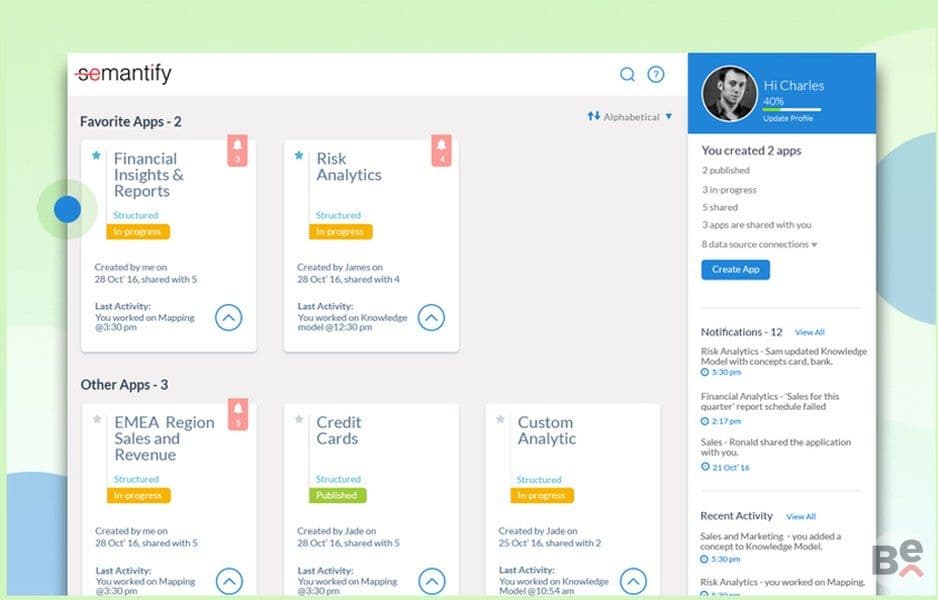This screenshot has width=938, height=600.
Task: Open the Credit Cards app title
Action: (x=339, y=430)
